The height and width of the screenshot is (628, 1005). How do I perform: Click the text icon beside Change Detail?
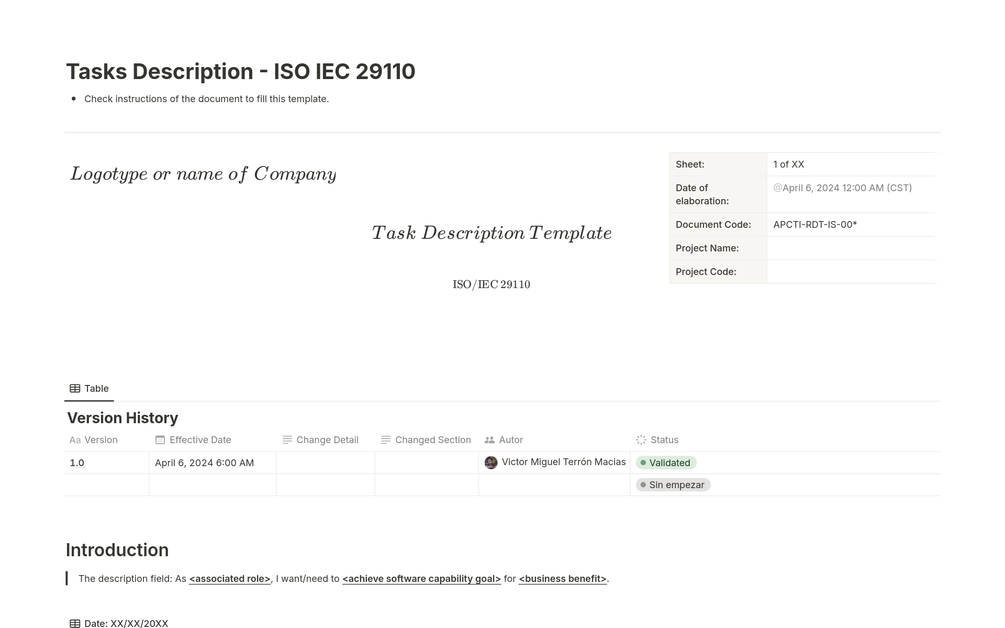click(x=287, y=440)
